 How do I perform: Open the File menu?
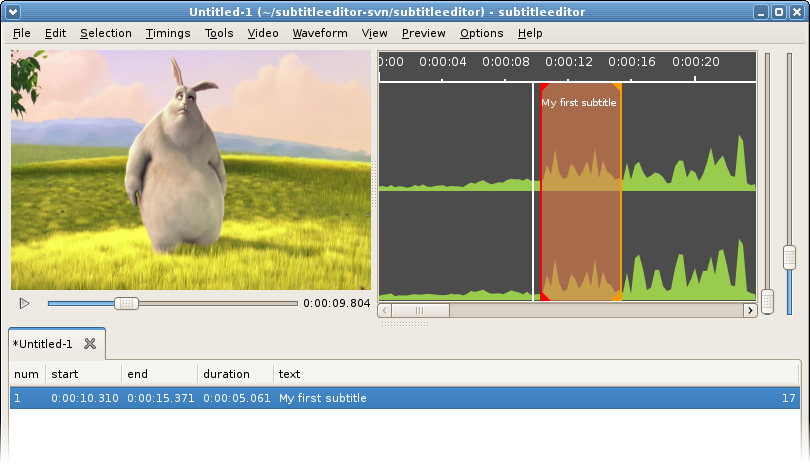(21, 34)
